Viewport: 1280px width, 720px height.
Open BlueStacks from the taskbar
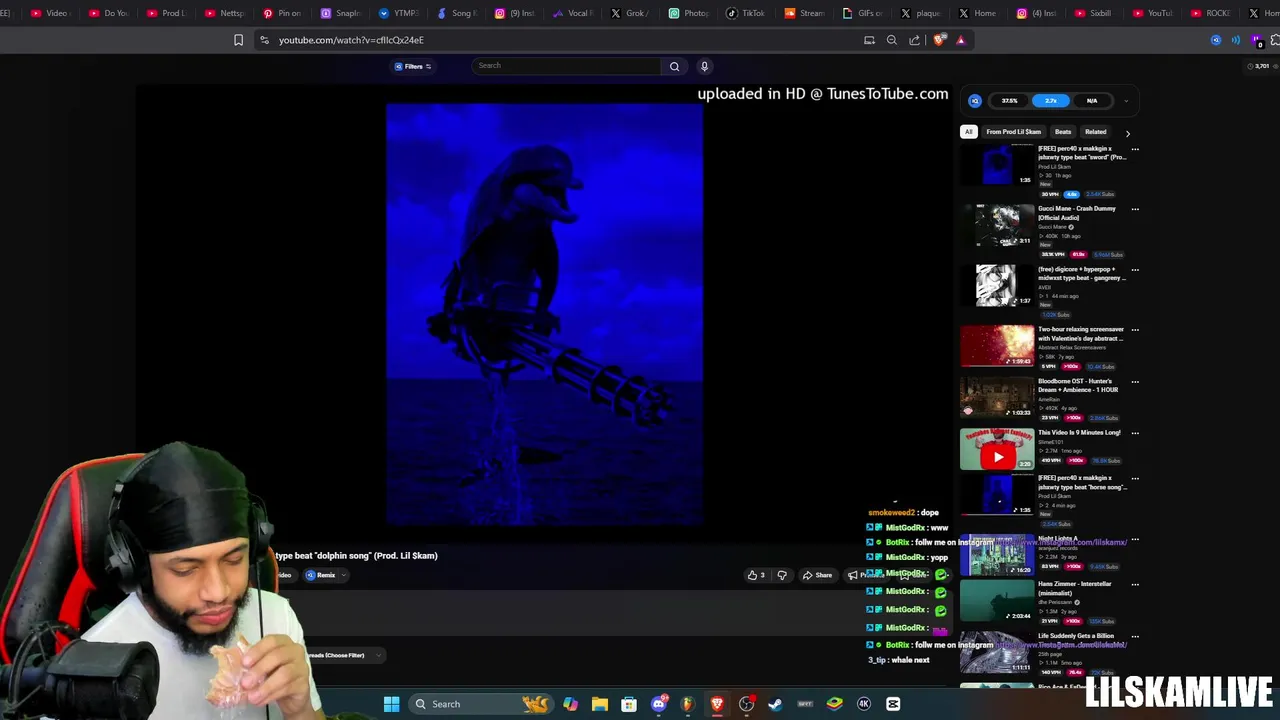click(834, 704)
